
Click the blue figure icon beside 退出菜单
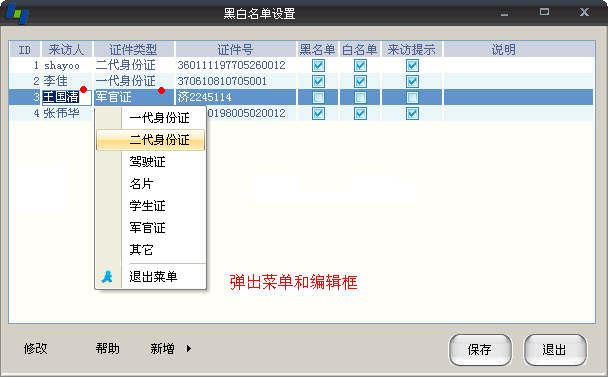(107, 277)
